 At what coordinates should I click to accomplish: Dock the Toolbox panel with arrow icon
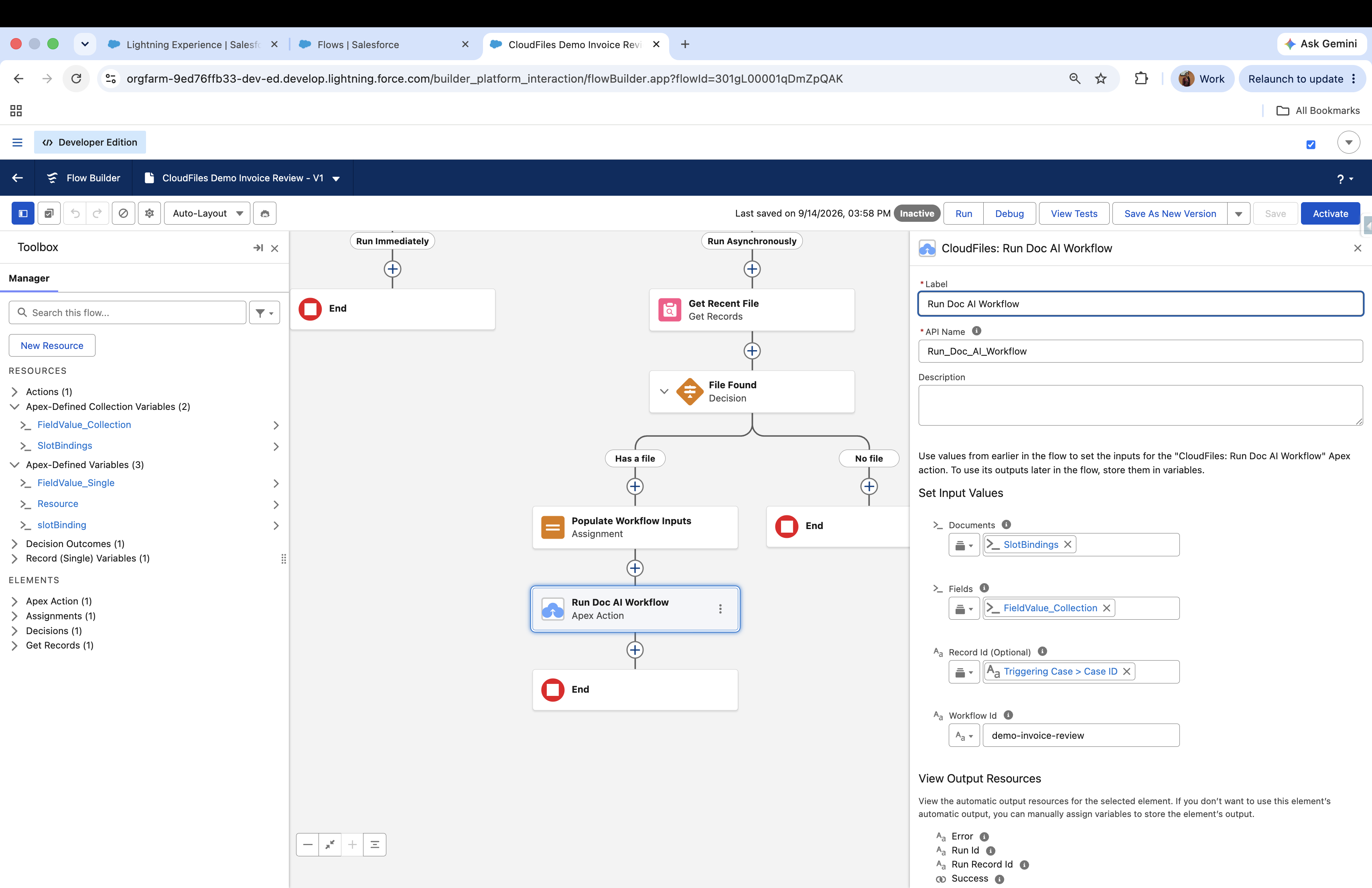click(x=258, y=248)
